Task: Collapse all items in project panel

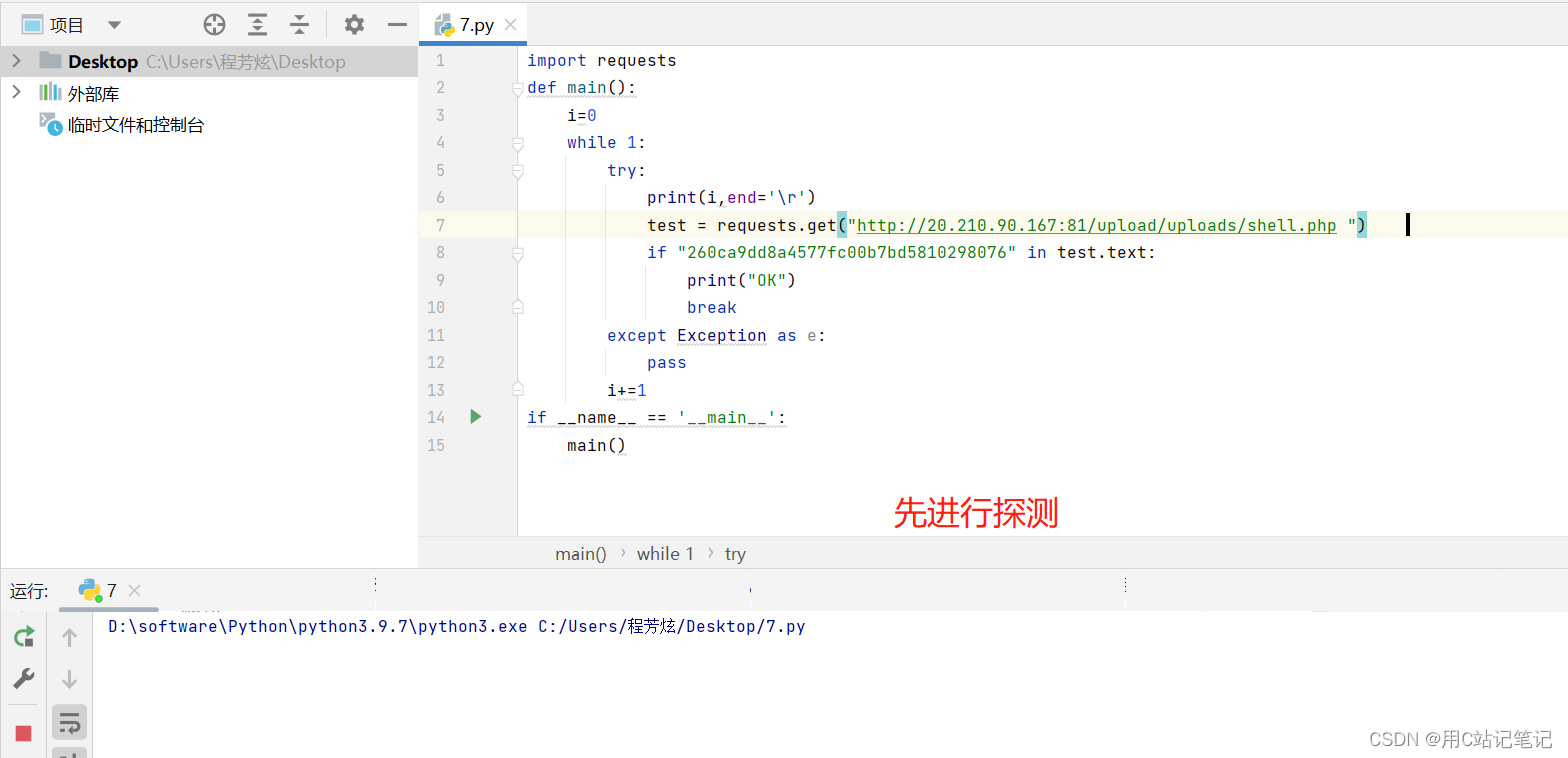Action: 299,25
